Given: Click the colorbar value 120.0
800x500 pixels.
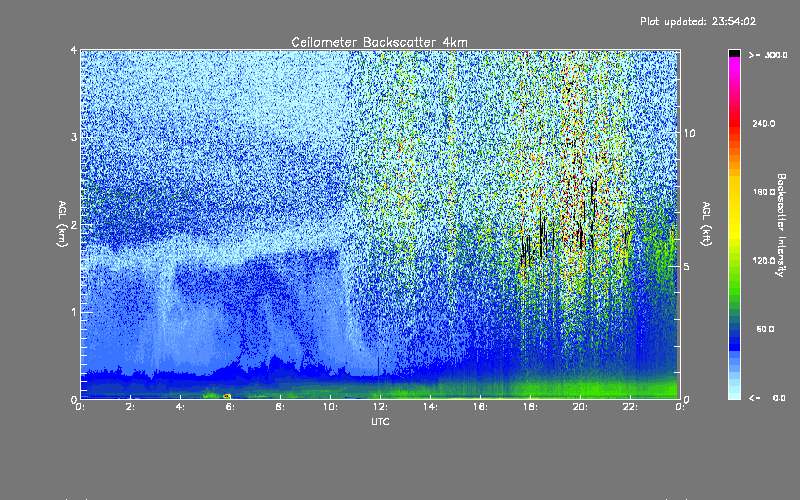Looking at the screenshot, I should (x=764, y=261).
